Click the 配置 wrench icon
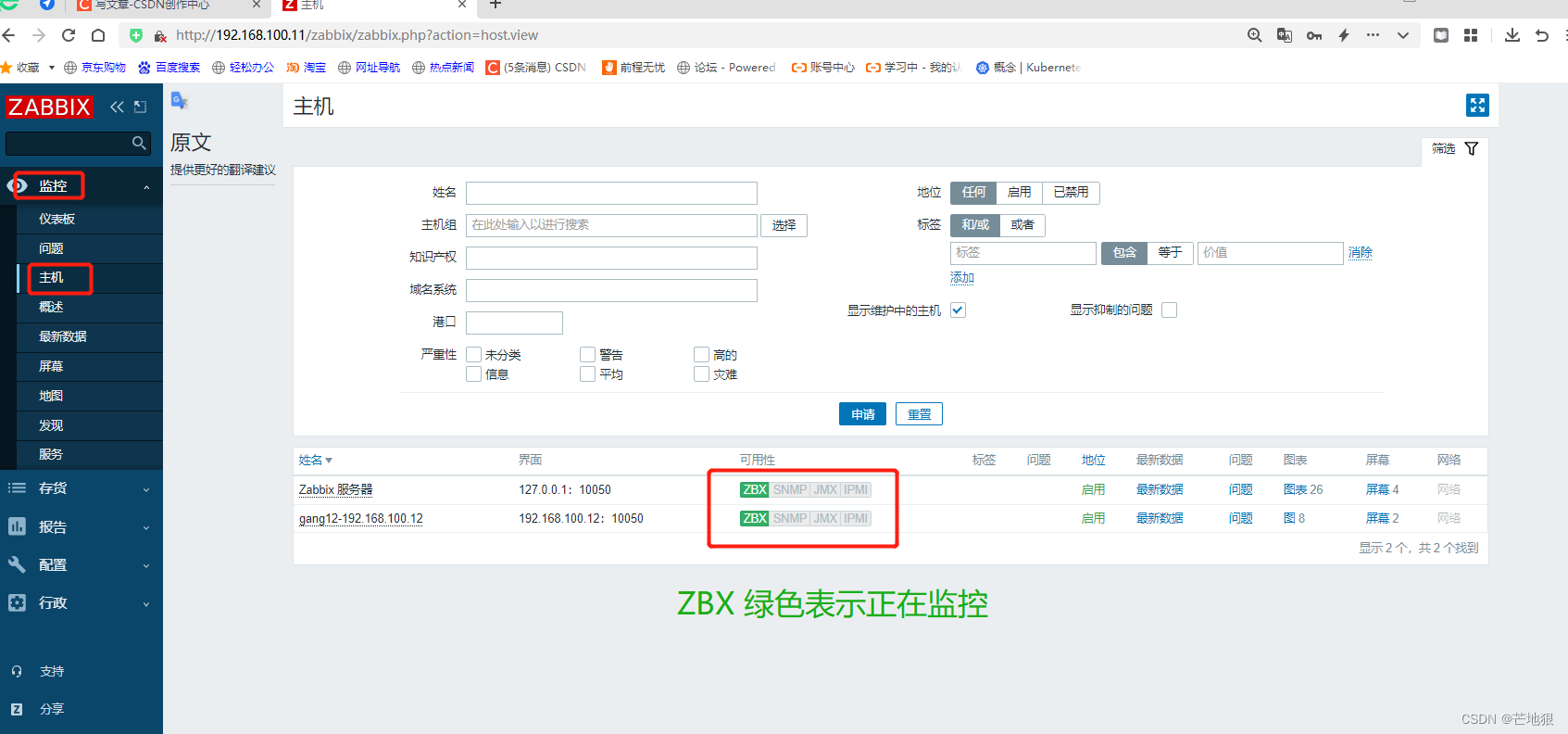The height and width of the screenshot is (734, 1568). coord(17,564)
